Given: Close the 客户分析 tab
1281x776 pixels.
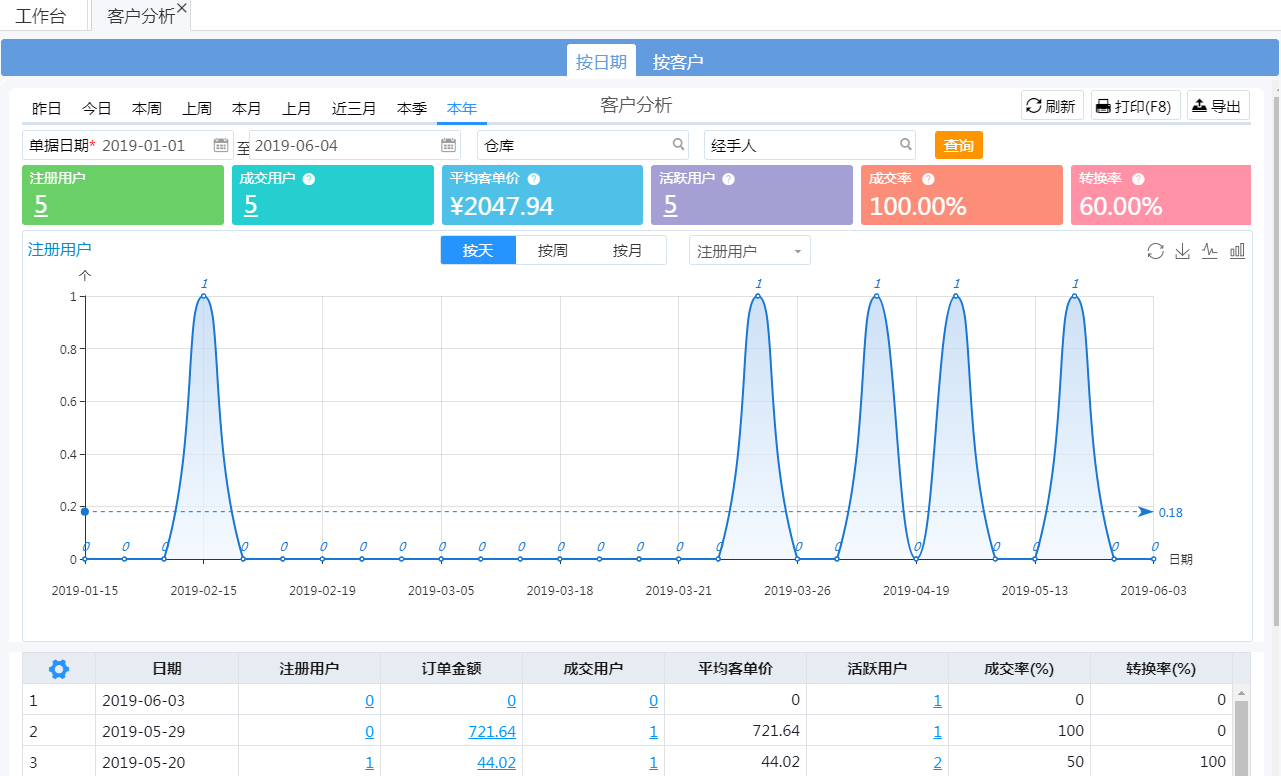Looking at the screenshot, I should coord(182,8).
